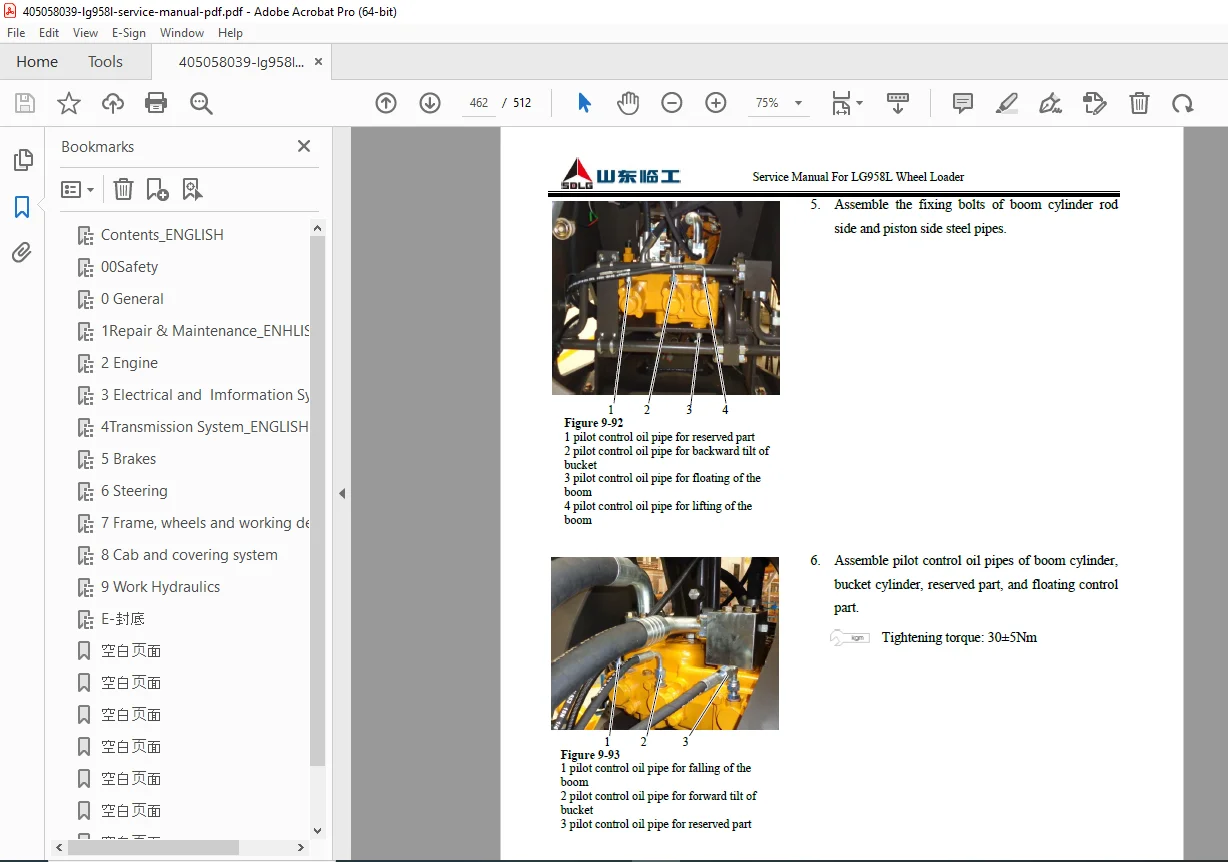Choose the selection arrow tool
Viewport: 1228px width, 862px height.
585,103
